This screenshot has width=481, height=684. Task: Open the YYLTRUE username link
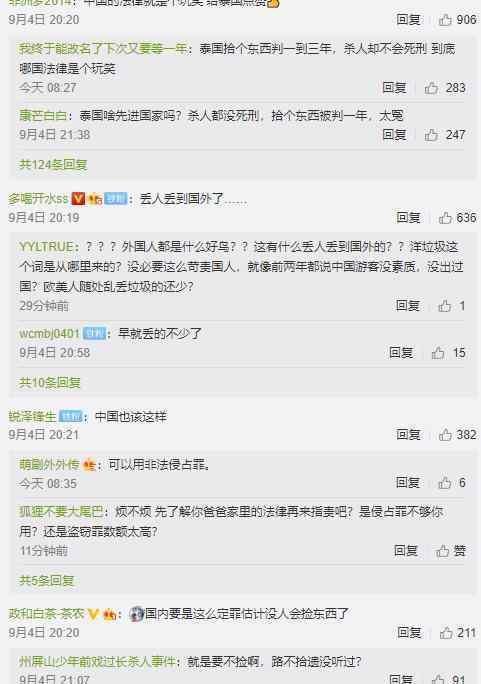47,246
